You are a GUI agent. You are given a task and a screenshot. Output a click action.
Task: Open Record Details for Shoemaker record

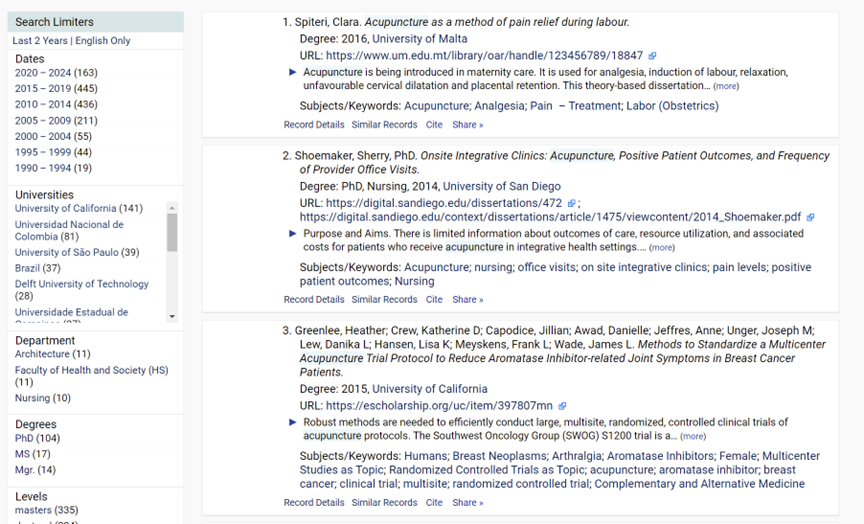pos(314,300)
